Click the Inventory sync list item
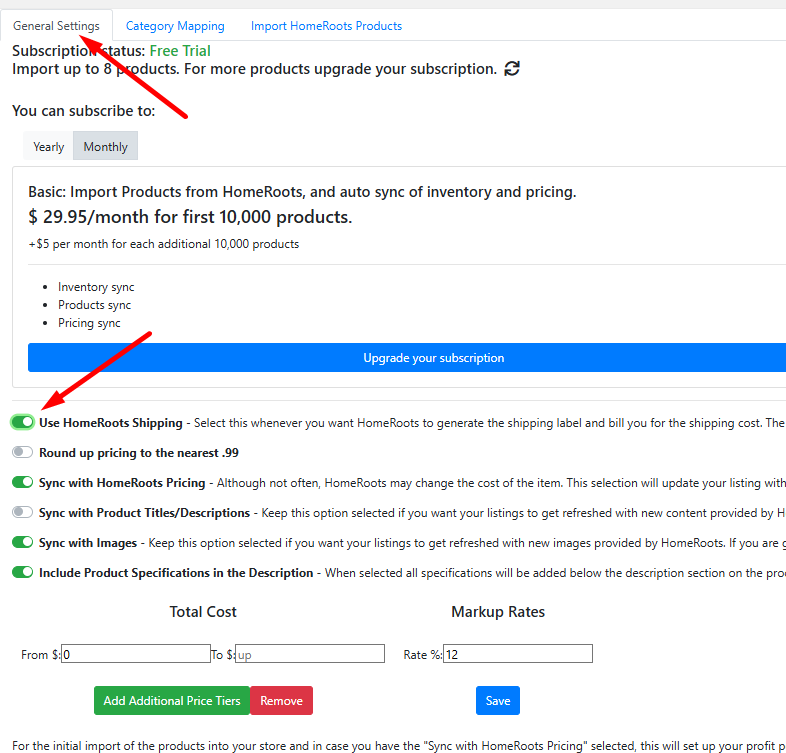This screenshot has width=786, height=753. tap(96, 287)
